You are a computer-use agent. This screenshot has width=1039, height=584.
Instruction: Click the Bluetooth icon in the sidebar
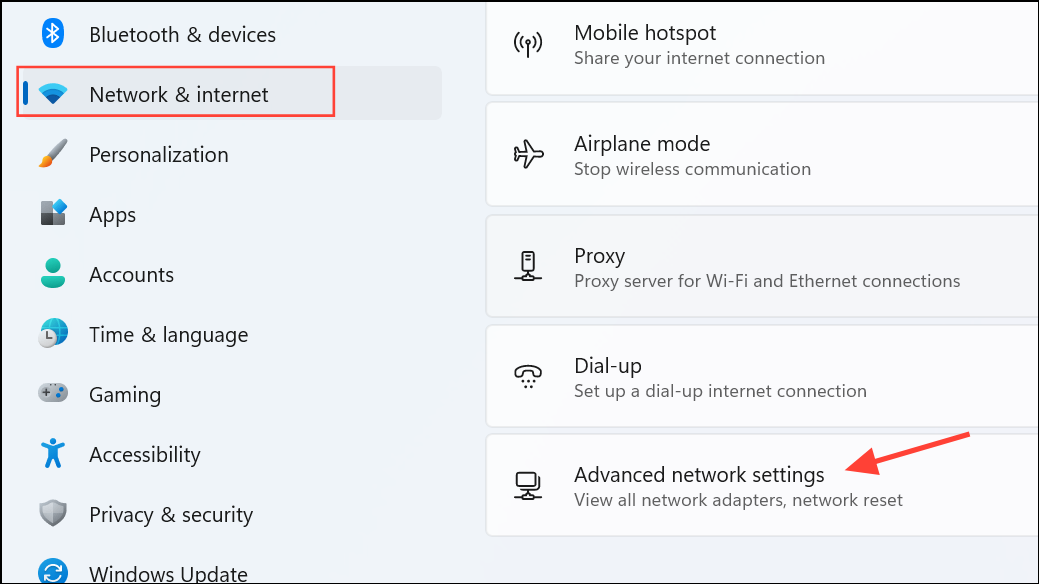coord(53,33)
